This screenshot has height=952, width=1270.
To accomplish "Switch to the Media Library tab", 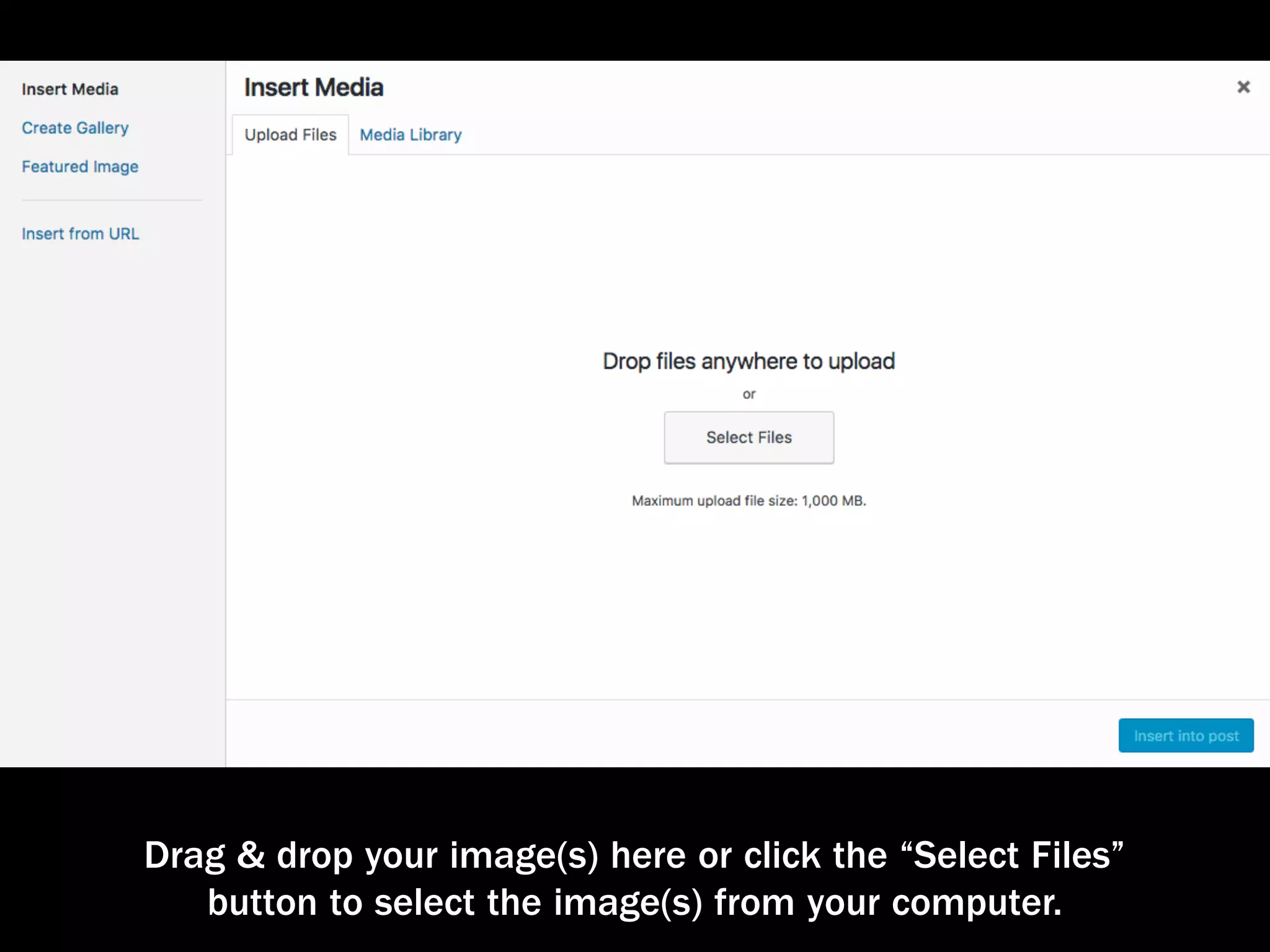I will 411,134.
